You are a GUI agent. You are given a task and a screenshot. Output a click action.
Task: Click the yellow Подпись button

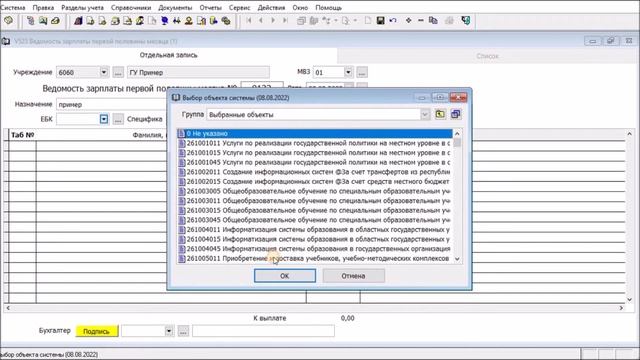click(x=97, y=331)
